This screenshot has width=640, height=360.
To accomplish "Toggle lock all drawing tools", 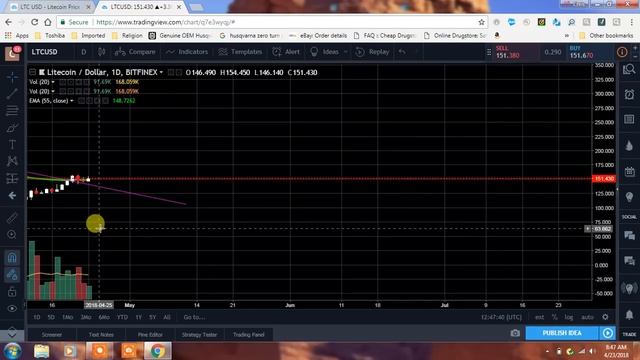I will (x=12, y=291).
